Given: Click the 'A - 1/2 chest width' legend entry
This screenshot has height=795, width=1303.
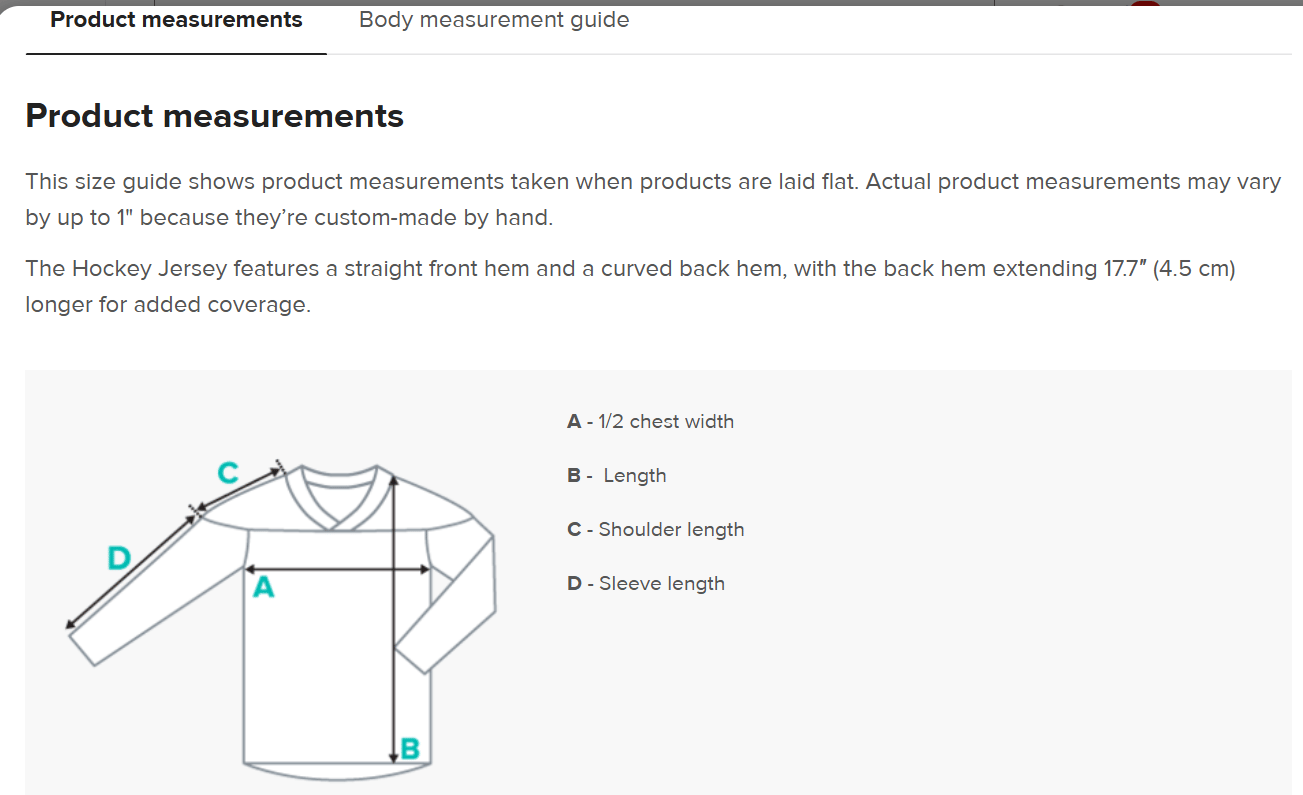Looking at the screenshot, I should pos(651,421).
